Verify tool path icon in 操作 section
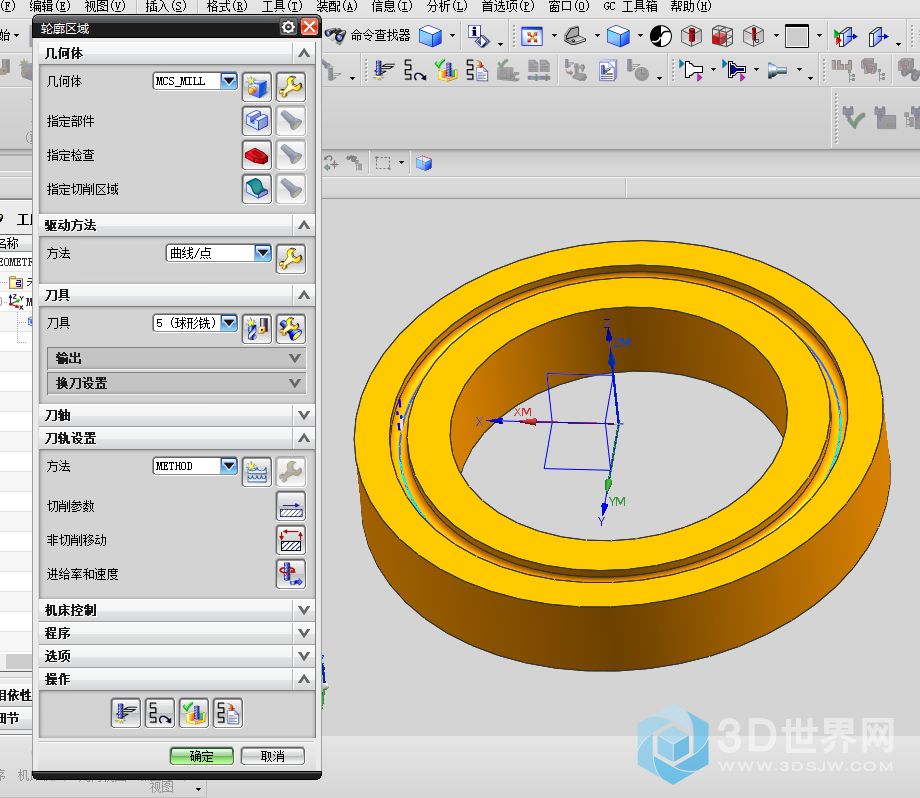This screenshot has height=798, width=920. [194, 713]
